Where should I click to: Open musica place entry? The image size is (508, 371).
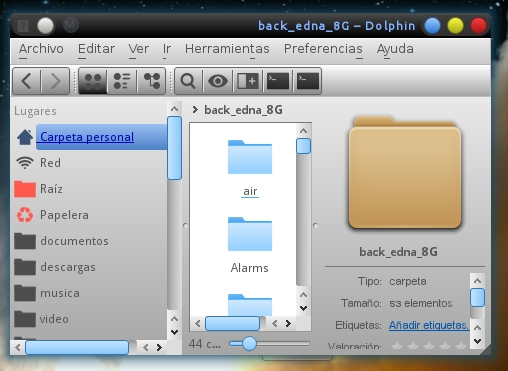(60, 293)
